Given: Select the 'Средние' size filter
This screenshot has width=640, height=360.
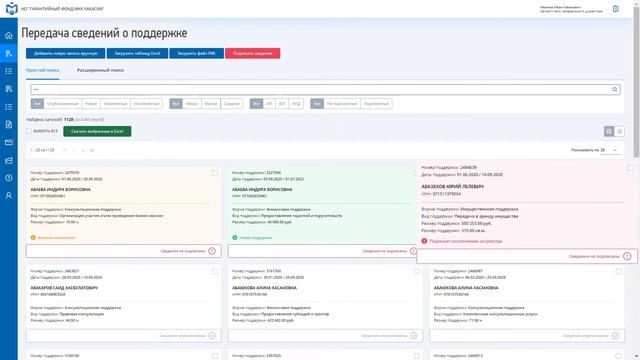Looking at the screenshot, I should (231, 104).
